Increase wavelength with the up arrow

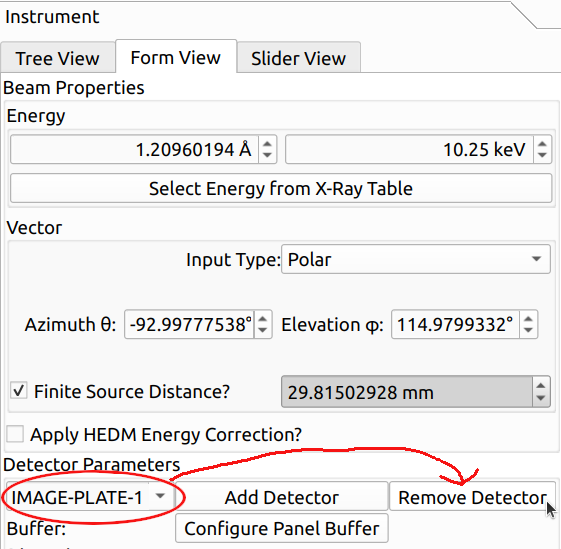coord(267,143)
